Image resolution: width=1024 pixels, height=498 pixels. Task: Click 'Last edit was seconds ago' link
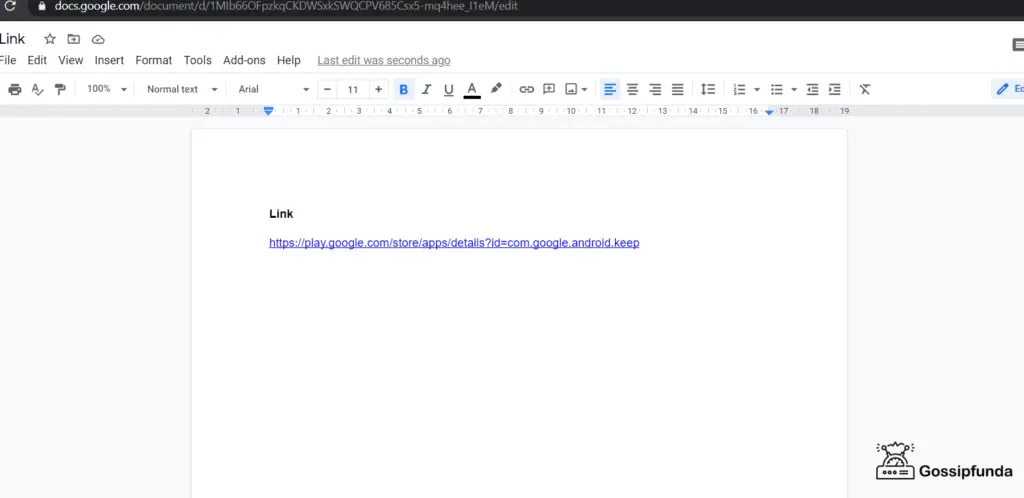[x=384, y=60]
